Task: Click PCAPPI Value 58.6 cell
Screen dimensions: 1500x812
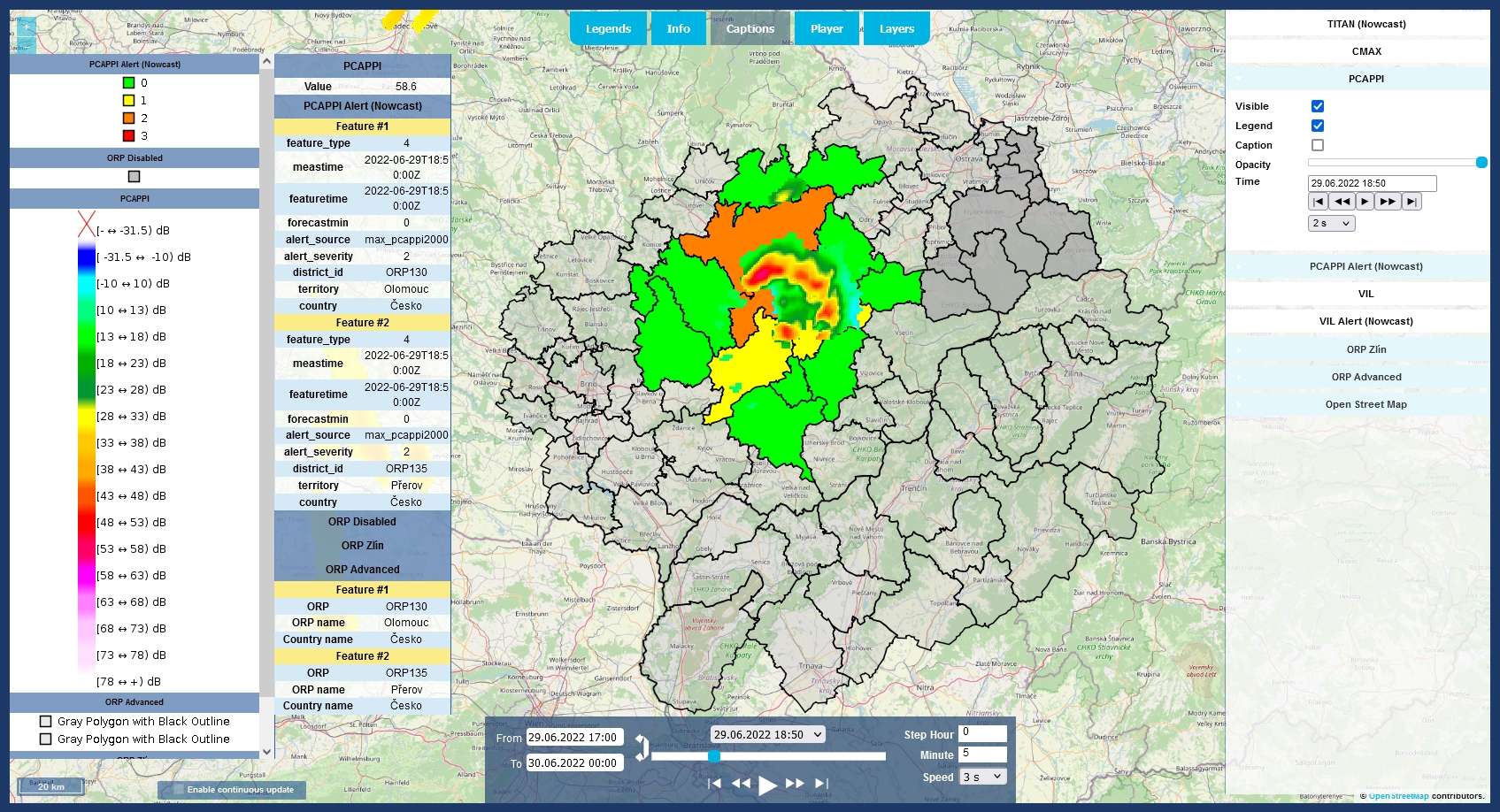Action: (406, 87)
